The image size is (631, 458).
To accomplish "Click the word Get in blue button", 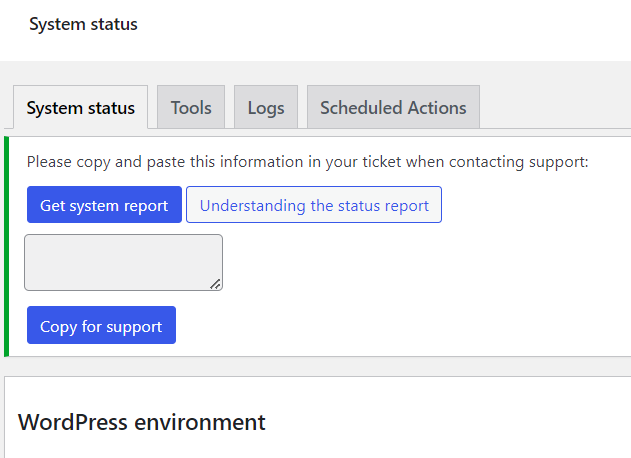I will 52,205.
